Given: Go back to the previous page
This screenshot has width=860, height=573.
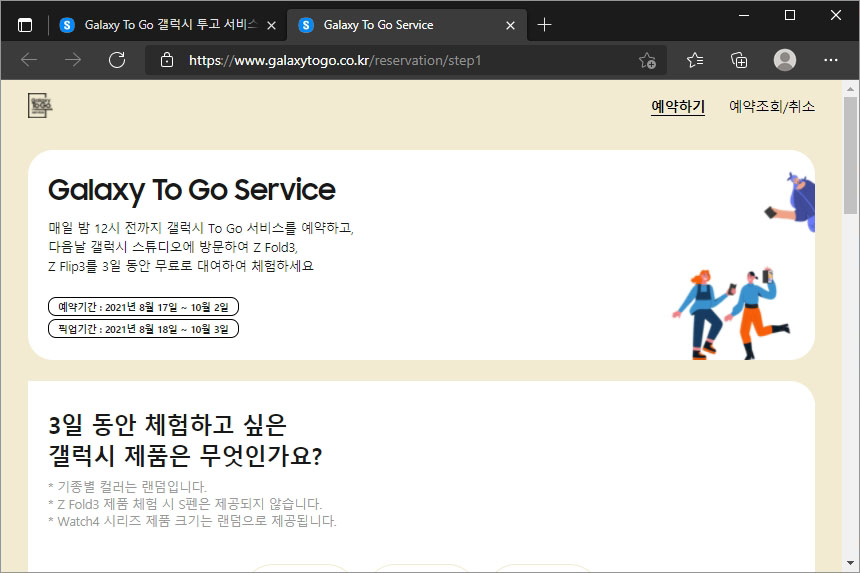Looking at the screenshot, I should (x=29, y=60).
